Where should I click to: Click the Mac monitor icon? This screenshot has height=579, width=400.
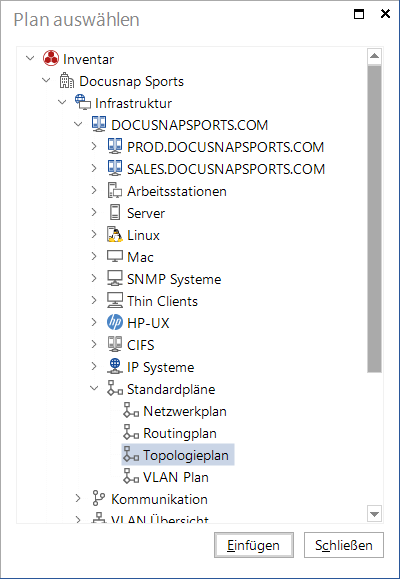115,256
